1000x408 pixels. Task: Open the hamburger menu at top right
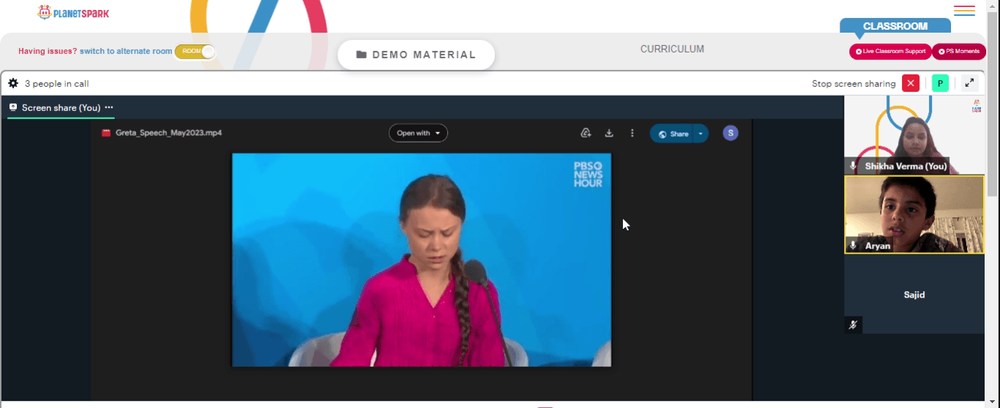(x=964, y=11)
